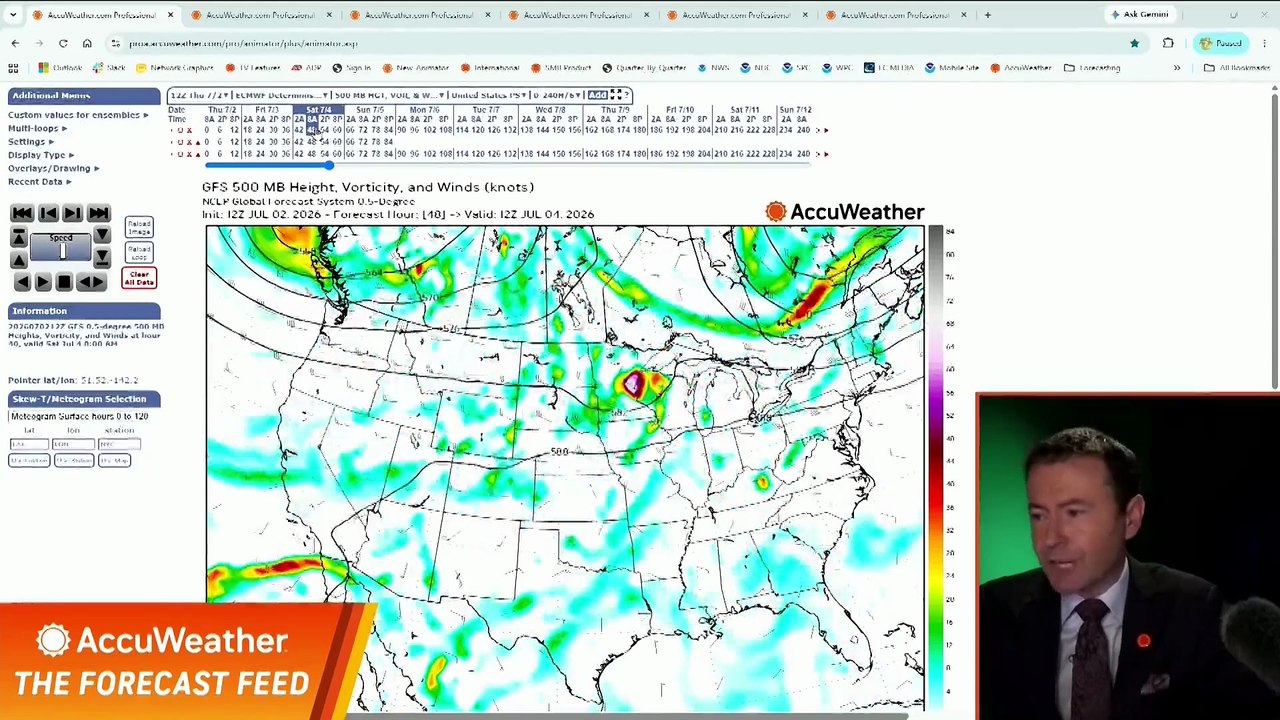Jump to first frame of the animation
The height and width of the screenshot is (720, 1280).
click(22, 213)
